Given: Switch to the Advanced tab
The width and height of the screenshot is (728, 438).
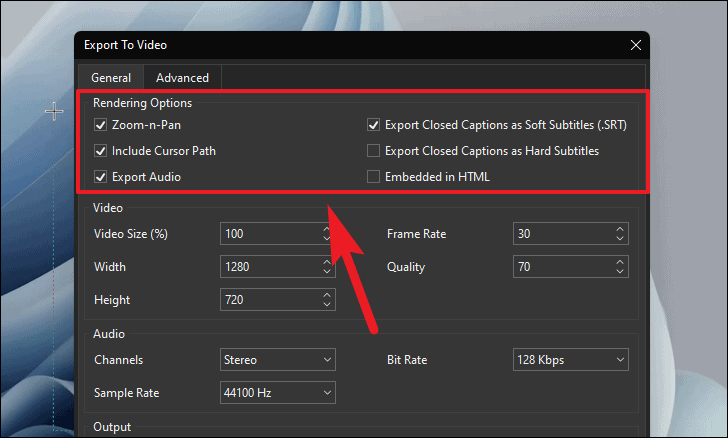Looking at the screenshot, I should click(182, 78).
